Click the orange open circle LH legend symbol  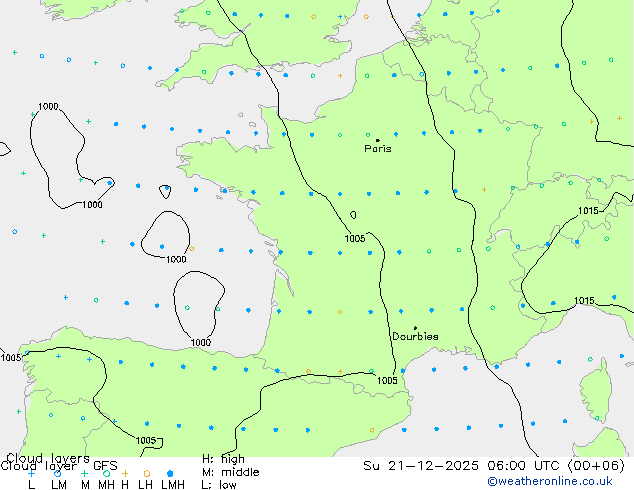click(x=147, y=473)
